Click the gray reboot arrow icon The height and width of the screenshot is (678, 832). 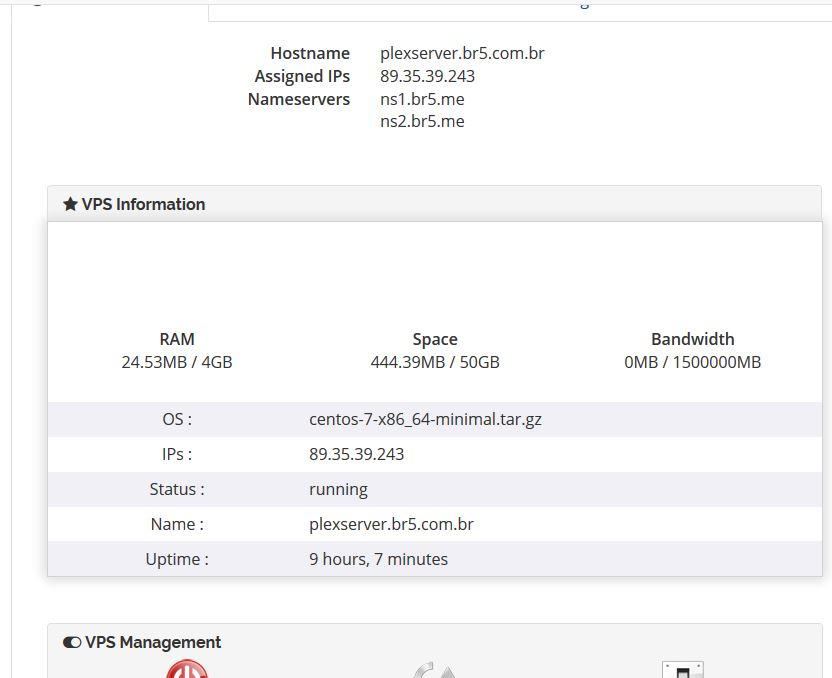435,670
